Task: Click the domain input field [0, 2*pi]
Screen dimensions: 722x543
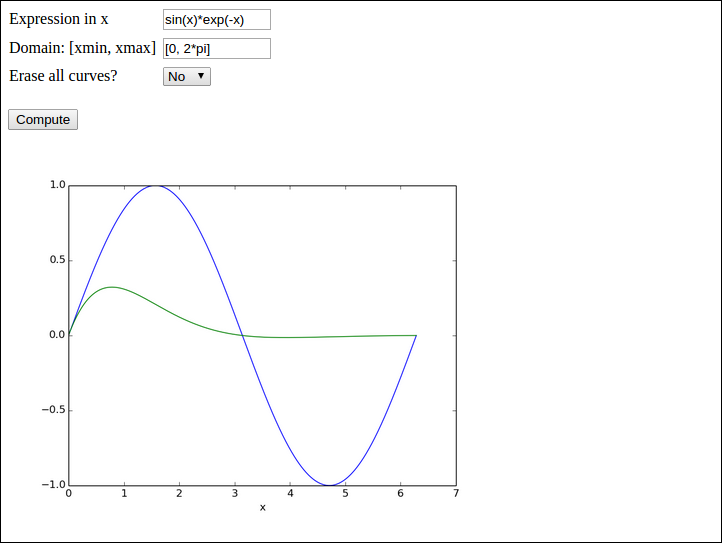Action: [x=217, y=48]
